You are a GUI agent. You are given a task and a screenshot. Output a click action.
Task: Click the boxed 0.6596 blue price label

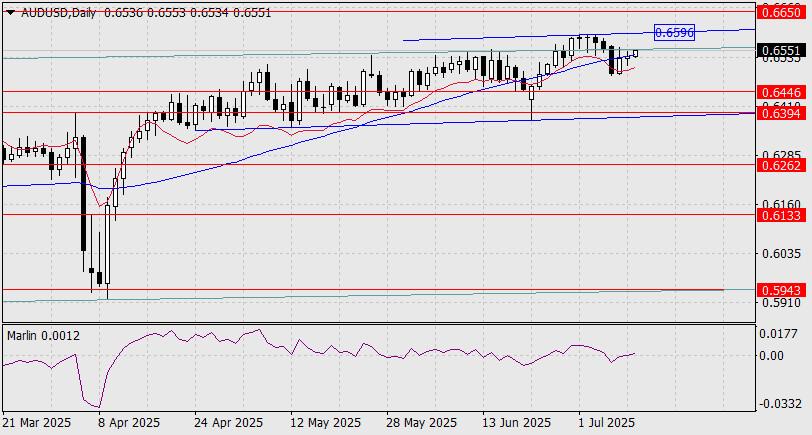click(674, 33)
